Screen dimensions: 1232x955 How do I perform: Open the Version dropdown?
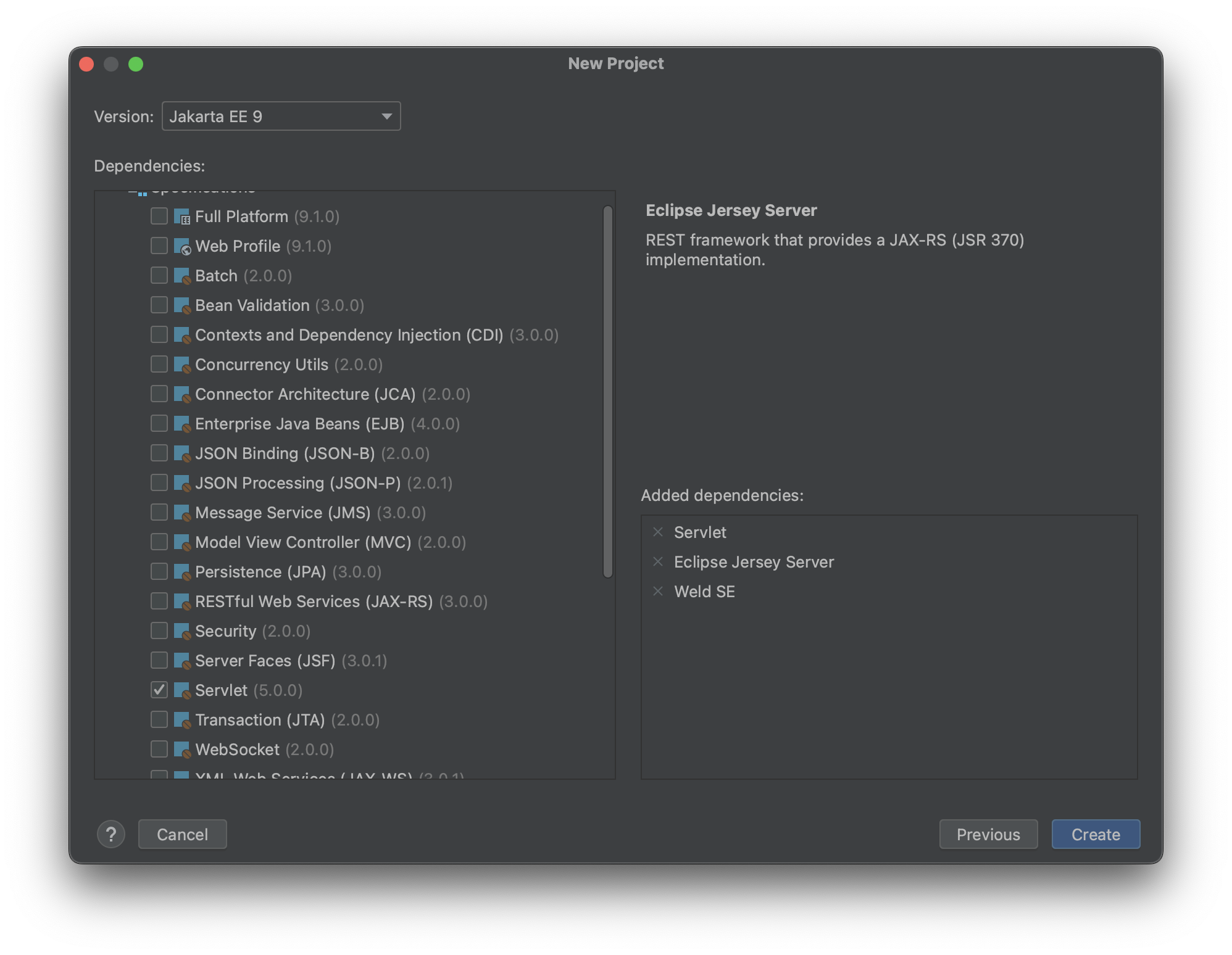coord(281,117)
